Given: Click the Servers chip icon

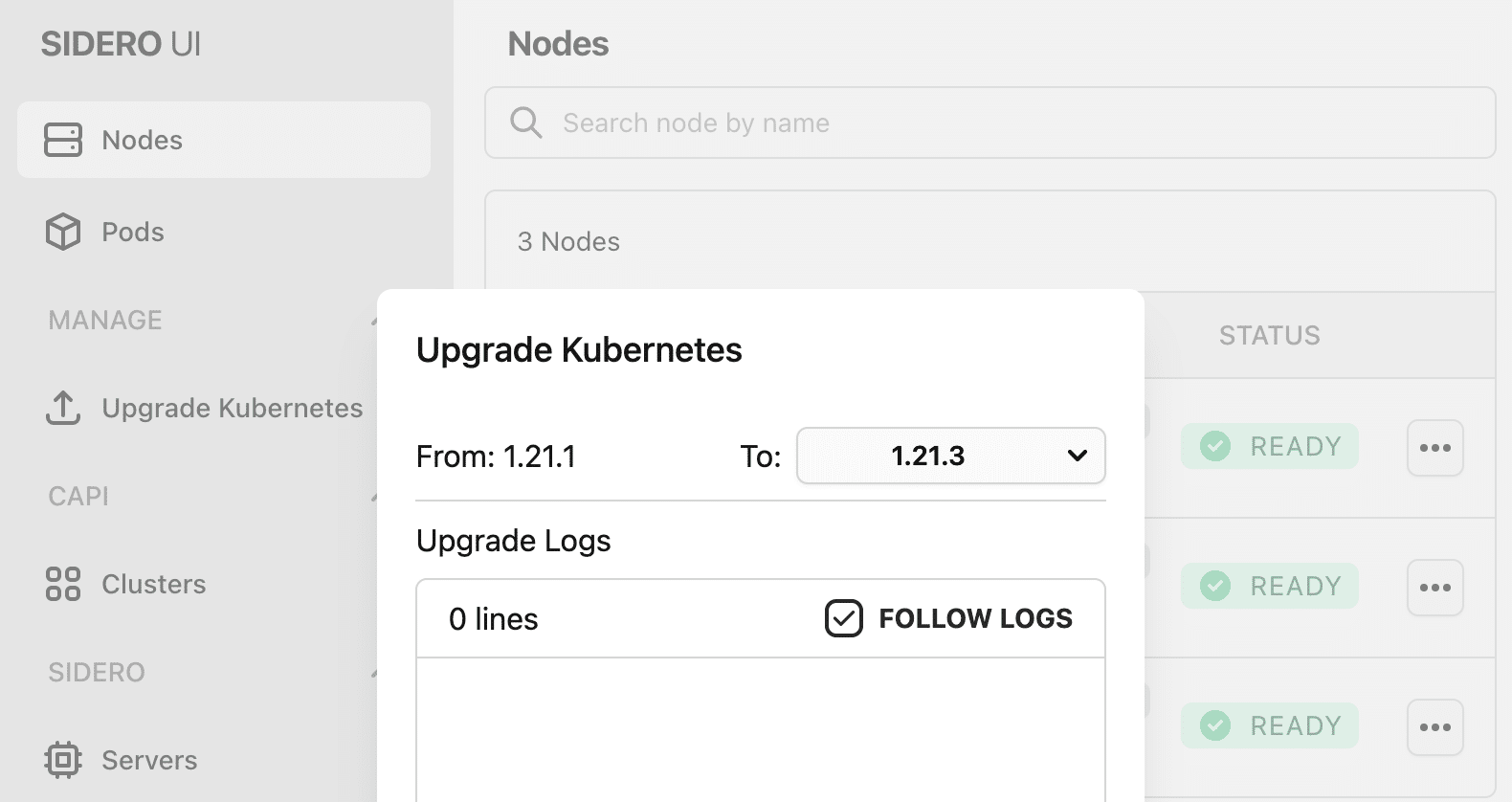Looking at the screenshot, I should pyautogui.click(x=63, y=760).
